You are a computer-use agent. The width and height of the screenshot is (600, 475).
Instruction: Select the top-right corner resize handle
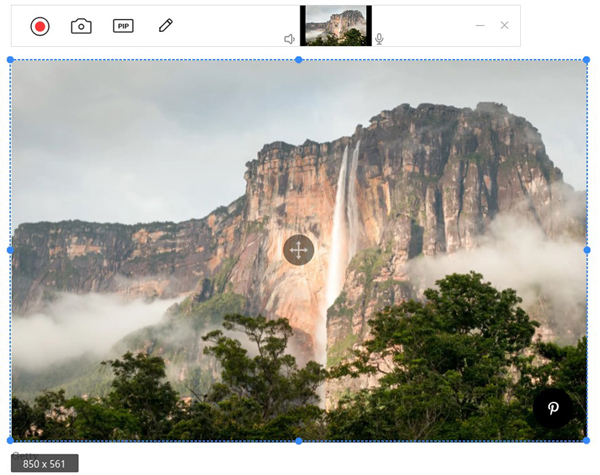[586, 60]
